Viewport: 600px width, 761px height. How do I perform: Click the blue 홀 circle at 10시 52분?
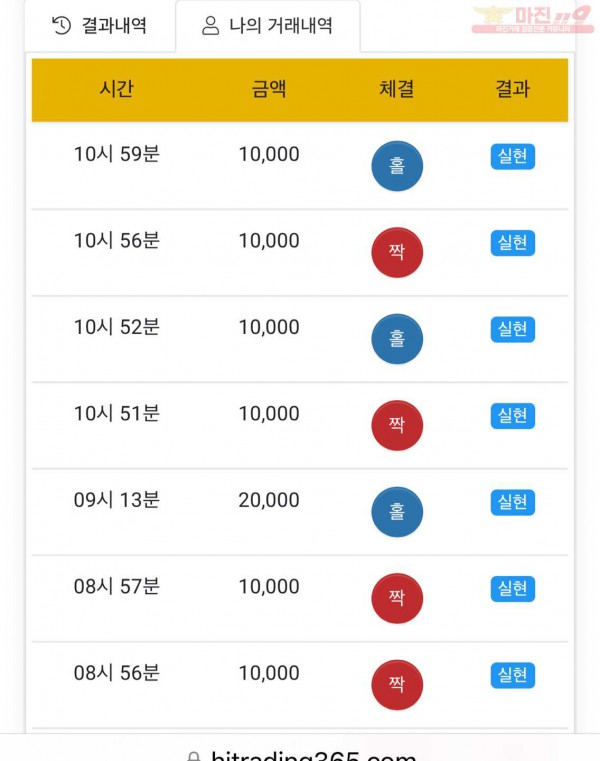coord(397,339)
